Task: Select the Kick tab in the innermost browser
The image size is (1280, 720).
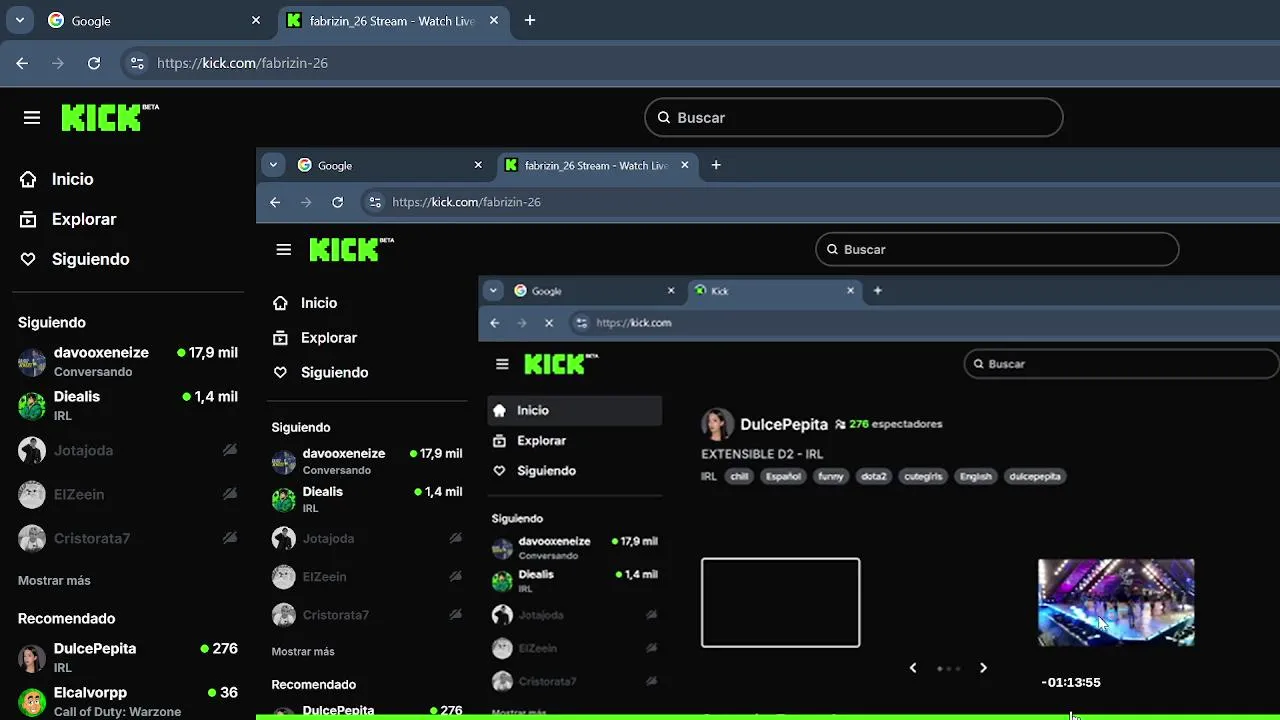Action: tap(775, 291)
